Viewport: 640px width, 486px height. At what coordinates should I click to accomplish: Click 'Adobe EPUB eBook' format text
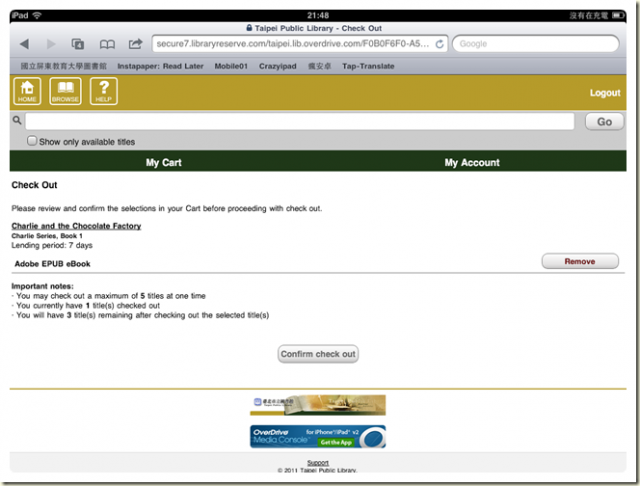coord(52,264)
